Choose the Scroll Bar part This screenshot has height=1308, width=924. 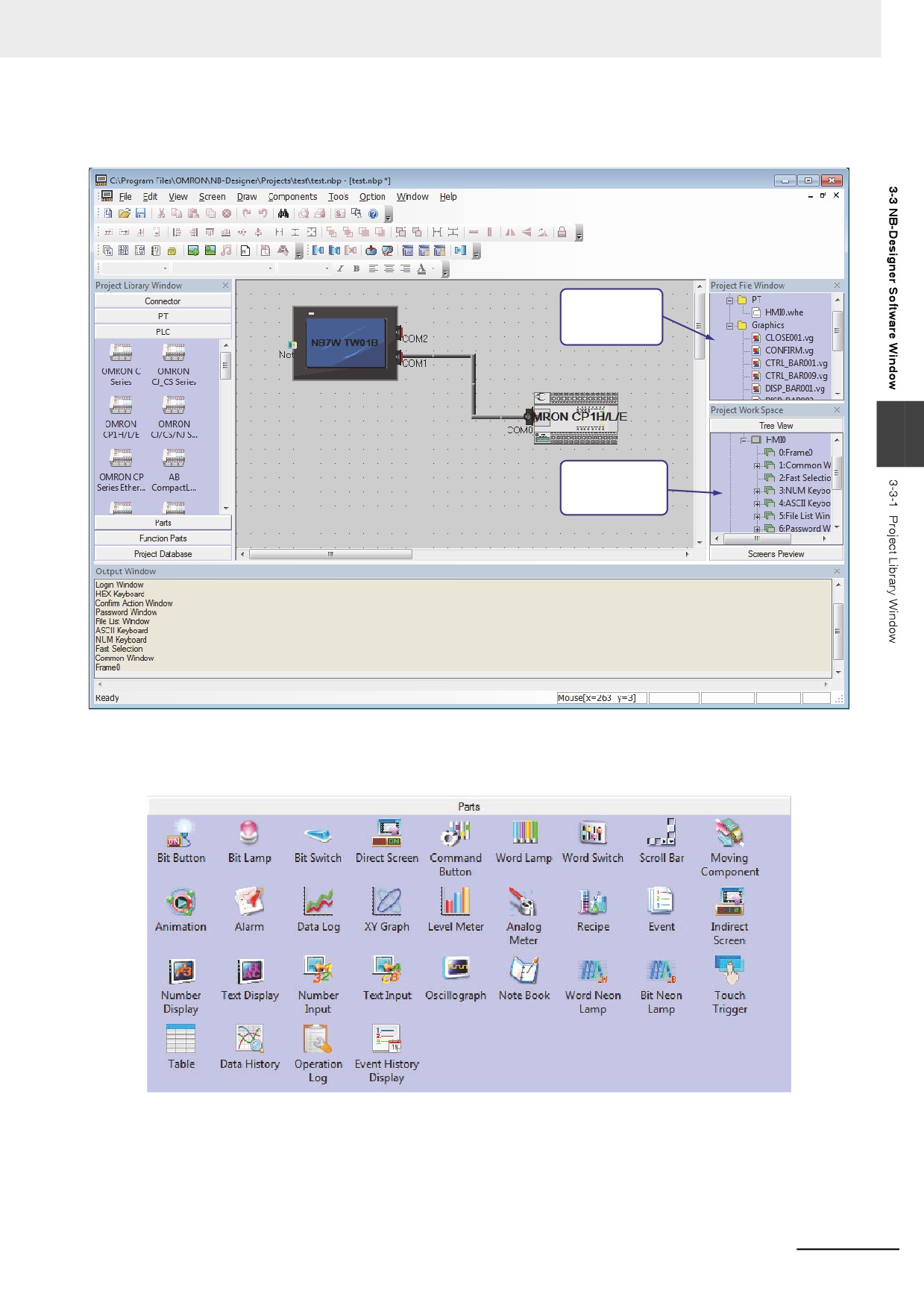pos(661,842)
